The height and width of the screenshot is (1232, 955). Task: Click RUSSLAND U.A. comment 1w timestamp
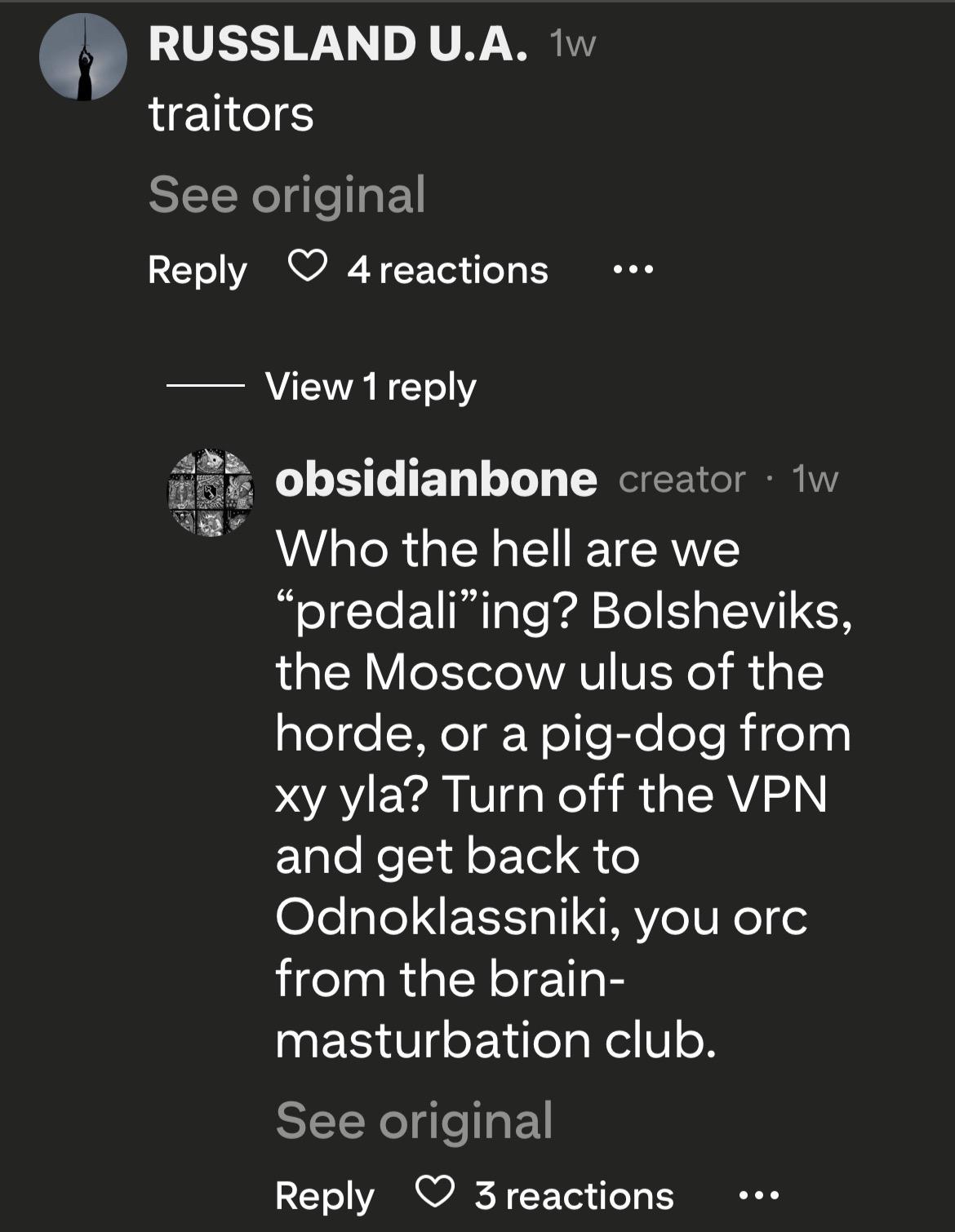pyautogui.click(x=573, y=45)
